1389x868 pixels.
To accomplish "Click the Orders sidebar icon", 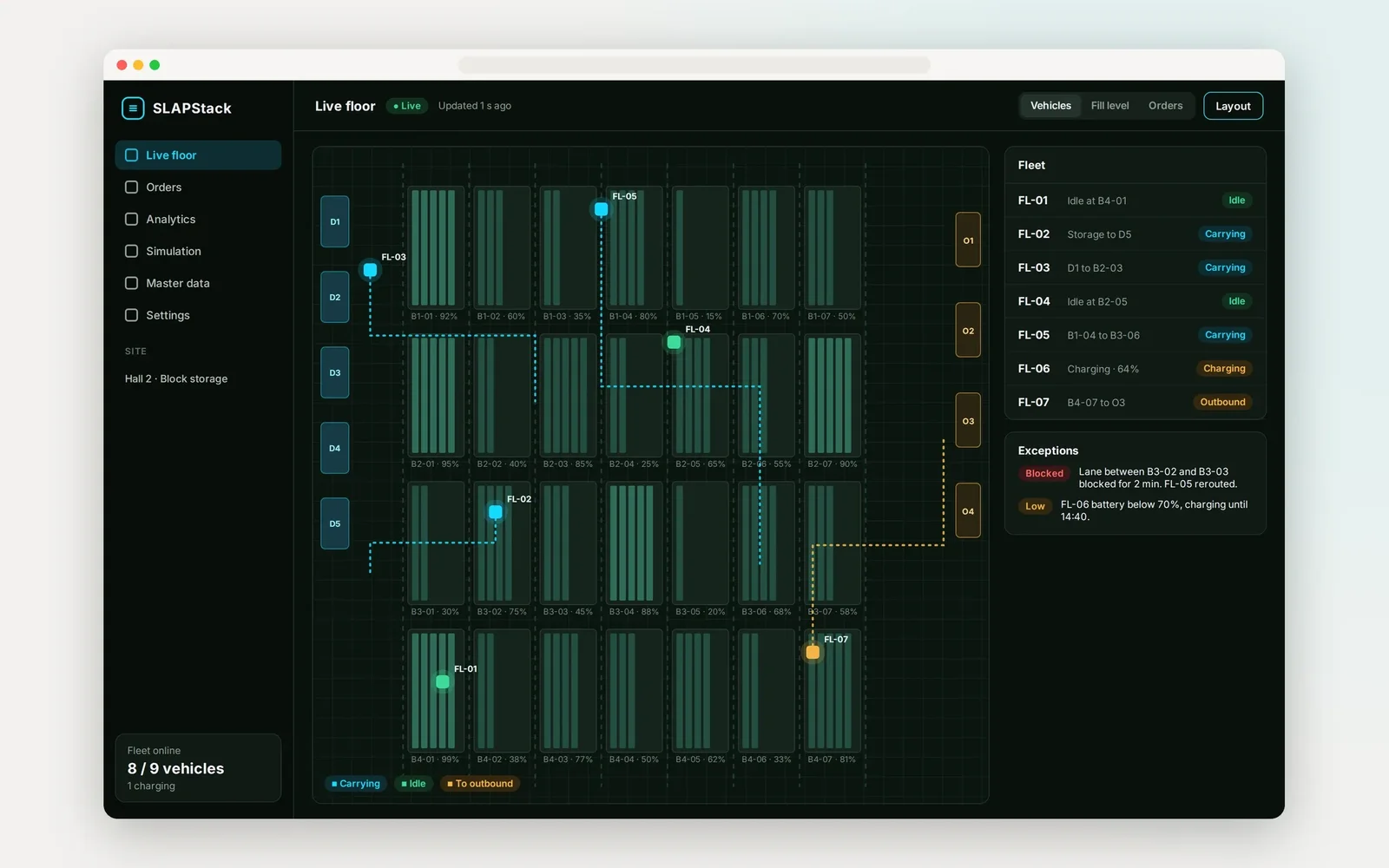I will click(x=132, y=187).
